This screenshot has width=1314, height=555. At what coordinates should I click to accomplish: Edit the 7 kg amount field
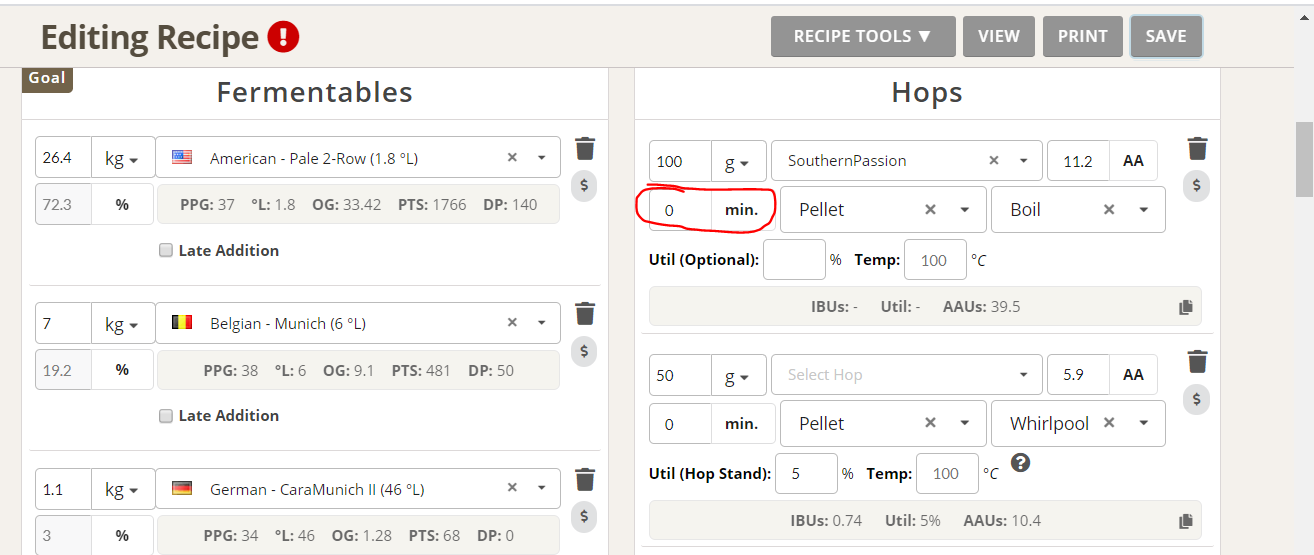(63, 323)
